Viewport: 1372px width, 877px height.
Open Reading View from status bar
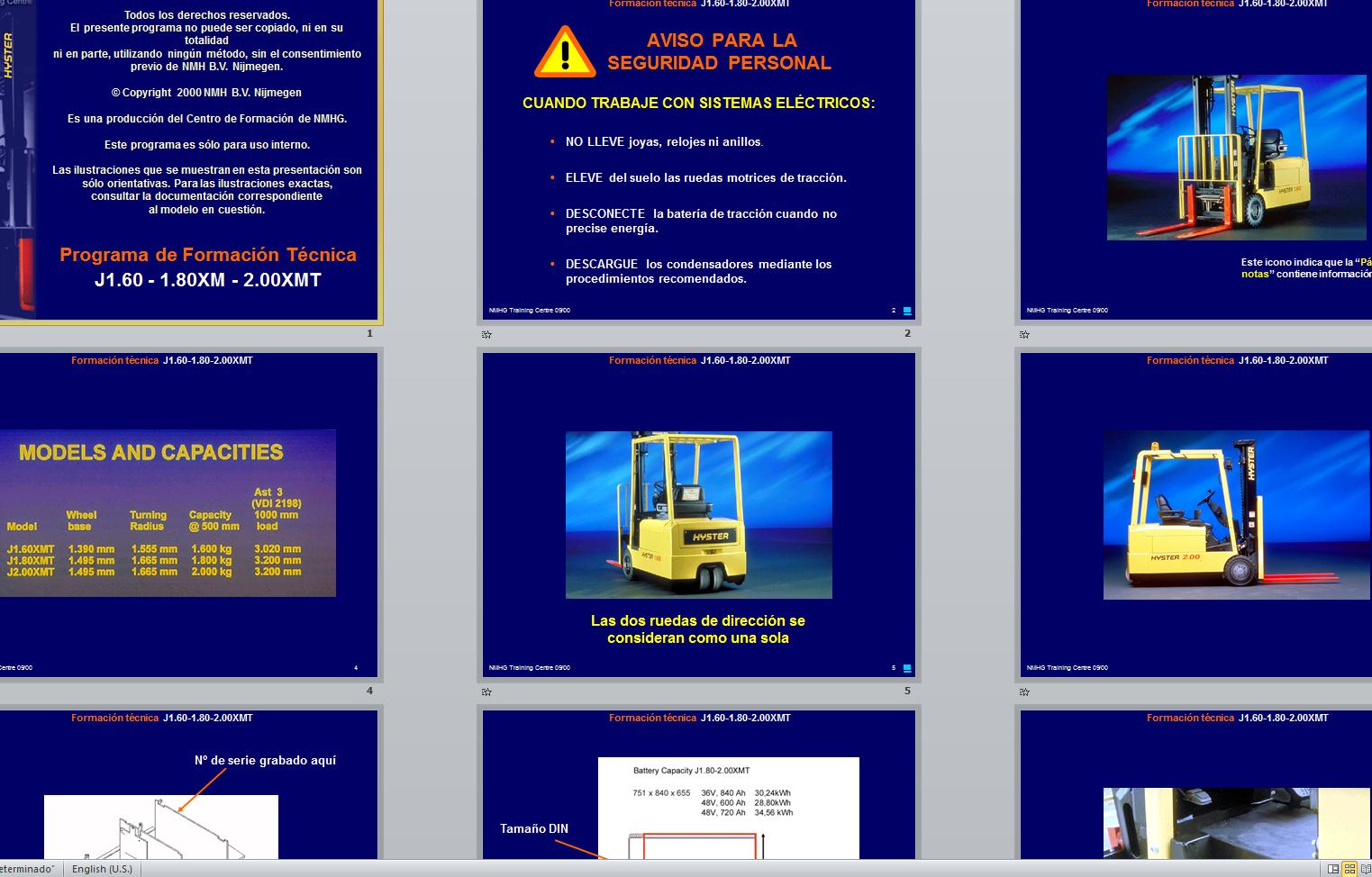(1366, 869)
